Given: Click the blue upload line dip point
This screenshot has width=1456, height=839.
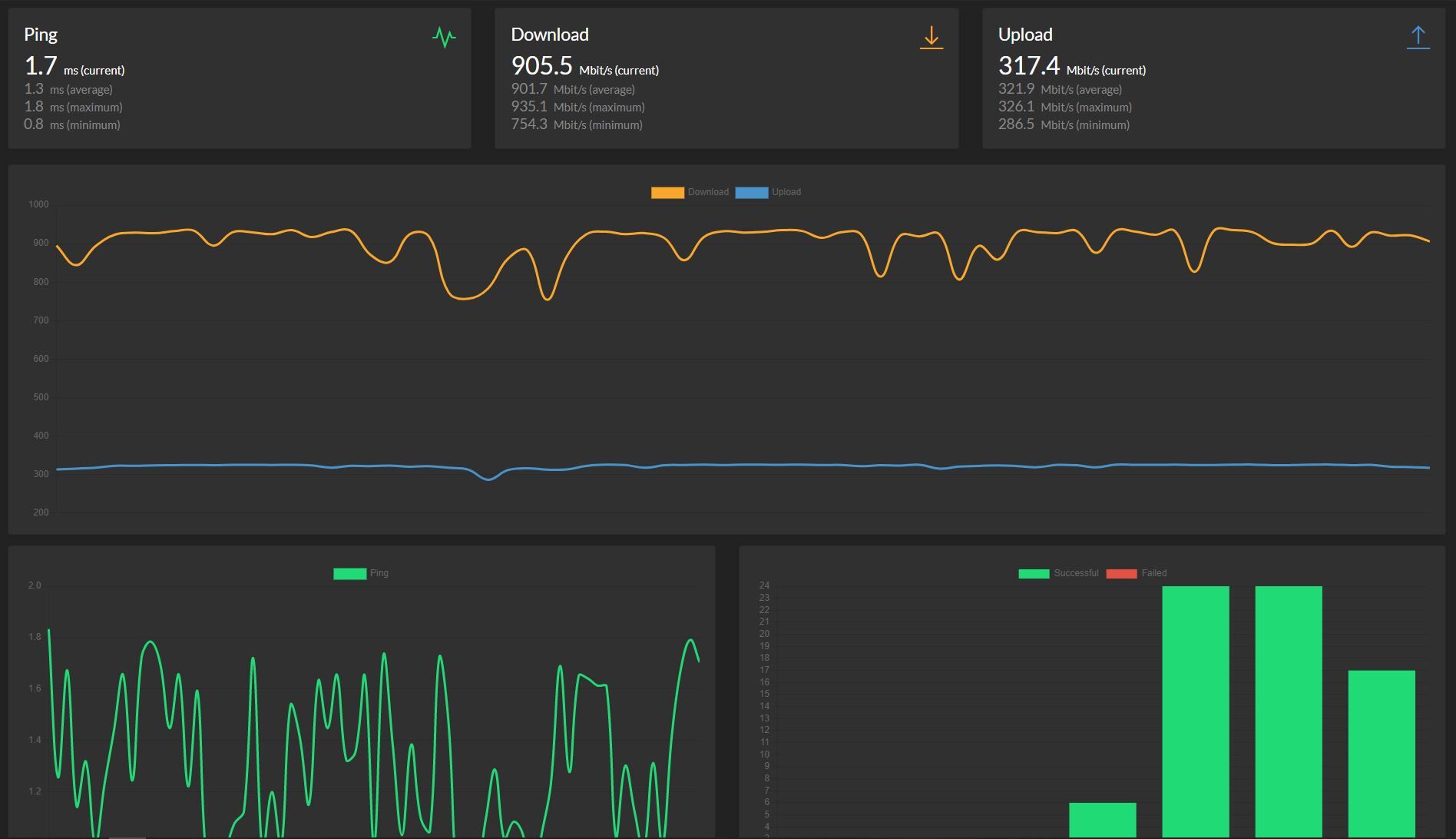Looking at the screenshot, I should click(x=488, y=479).
